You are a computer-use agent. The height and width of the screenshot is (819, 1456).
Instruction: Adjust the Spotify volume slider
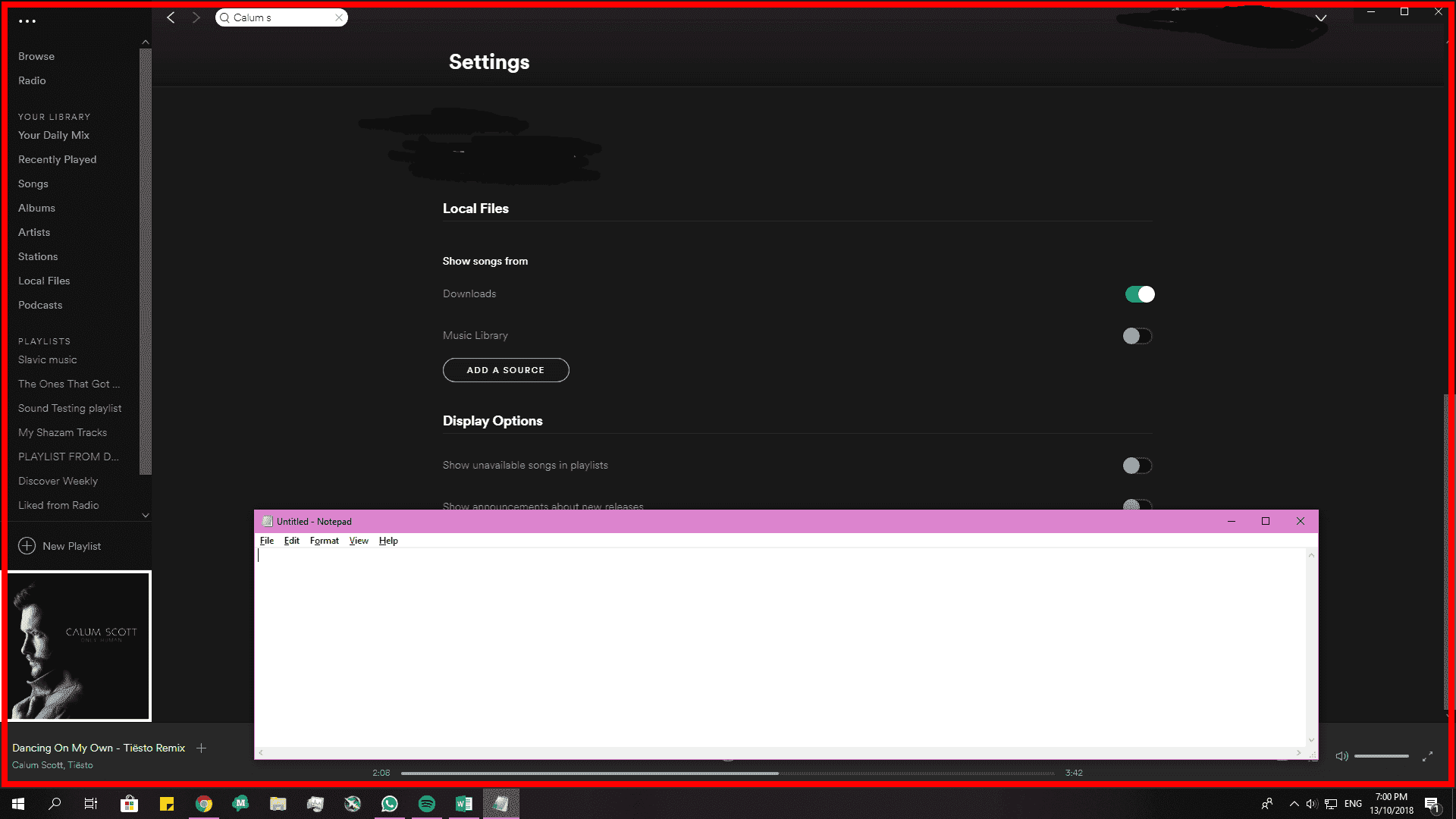pyautogui.click(x=1382, y=756)
